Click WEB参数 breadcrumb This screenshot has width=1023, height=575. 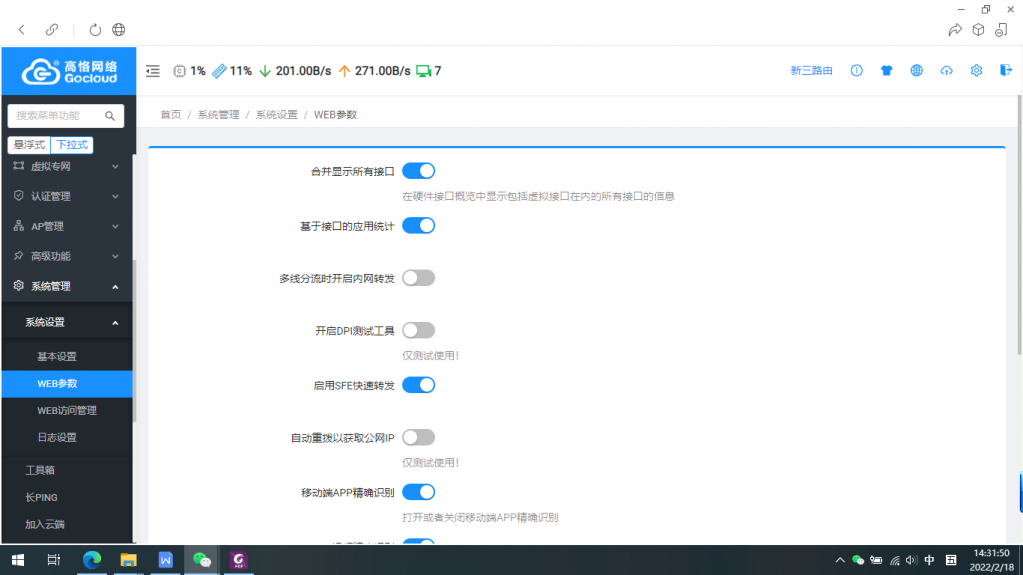tap(335, 115)
